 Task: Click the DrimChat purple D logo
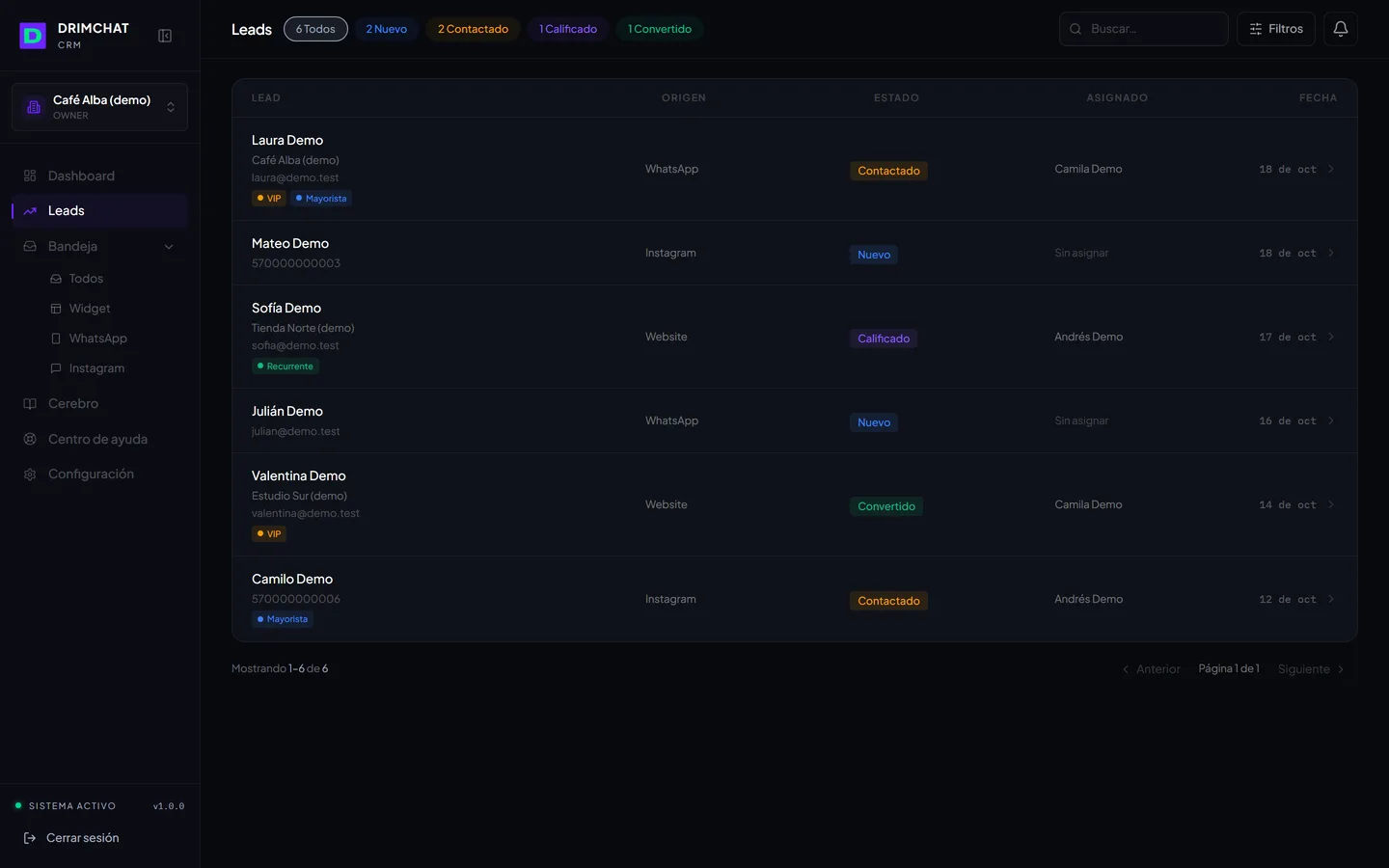tap(33, 36)
